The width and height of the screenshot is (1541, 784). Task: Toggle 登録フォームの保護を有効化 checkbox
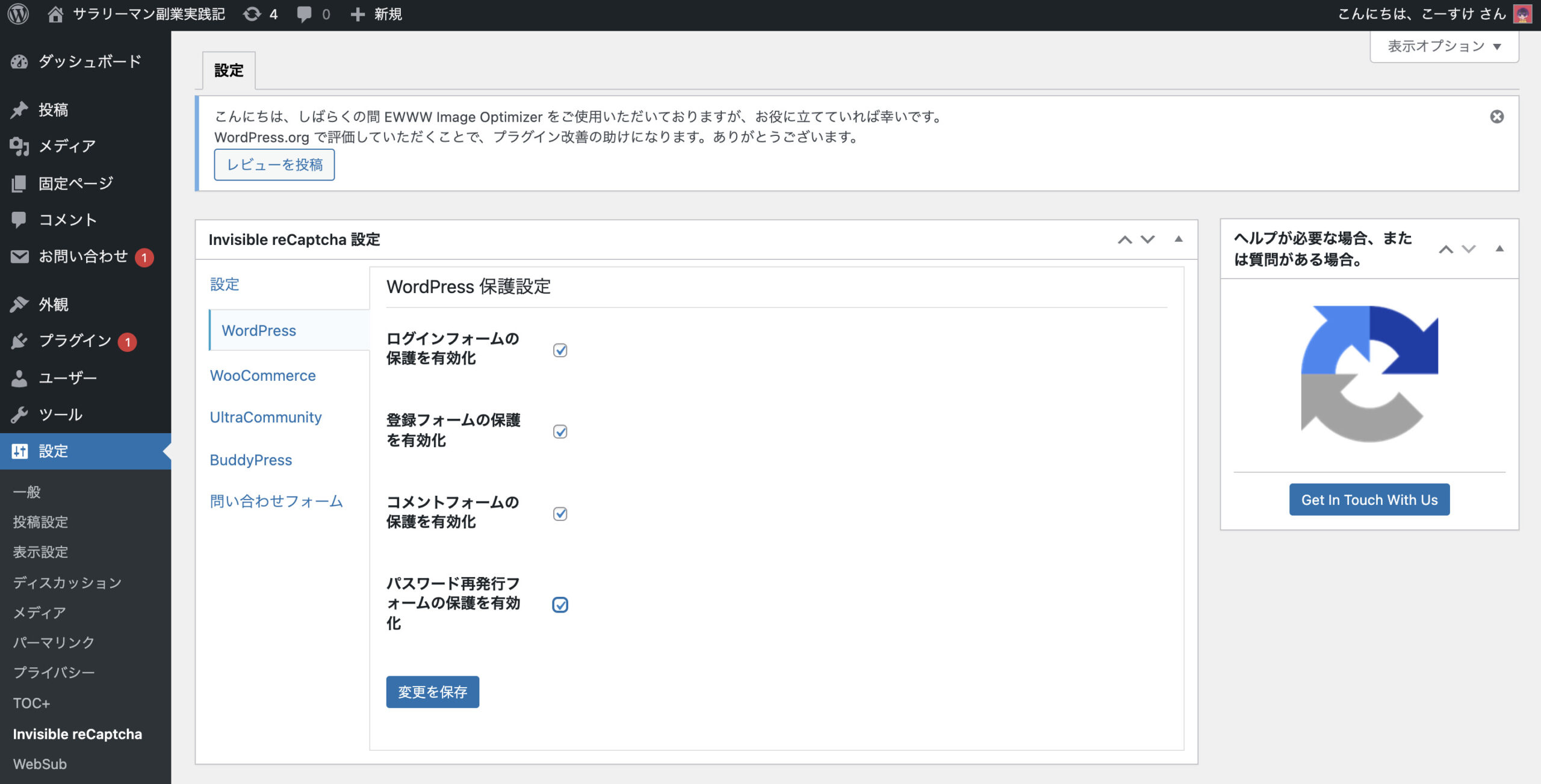(560, 432)
